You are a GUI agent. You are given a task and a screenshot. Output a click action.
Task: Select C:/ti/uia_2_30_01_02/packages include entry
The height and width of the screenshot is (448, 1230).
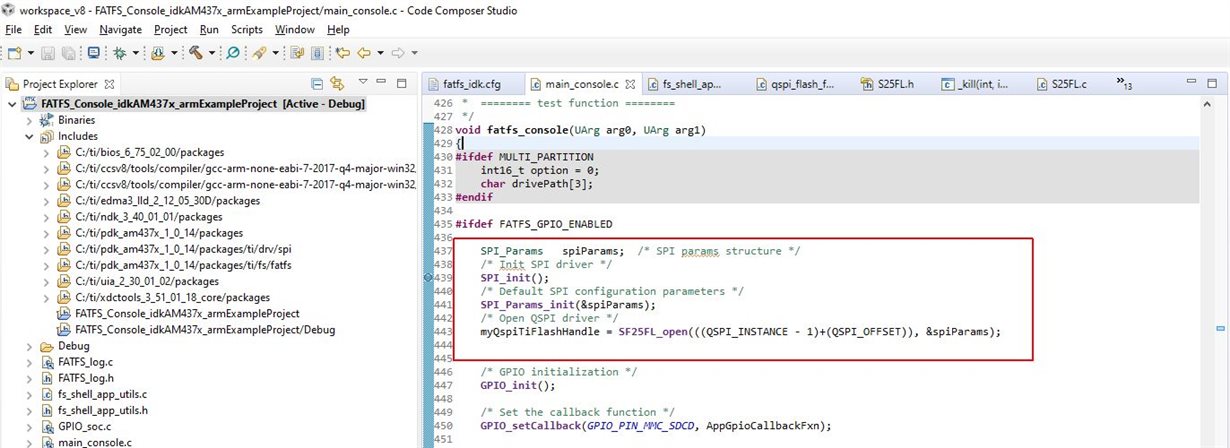coord(140,281)
